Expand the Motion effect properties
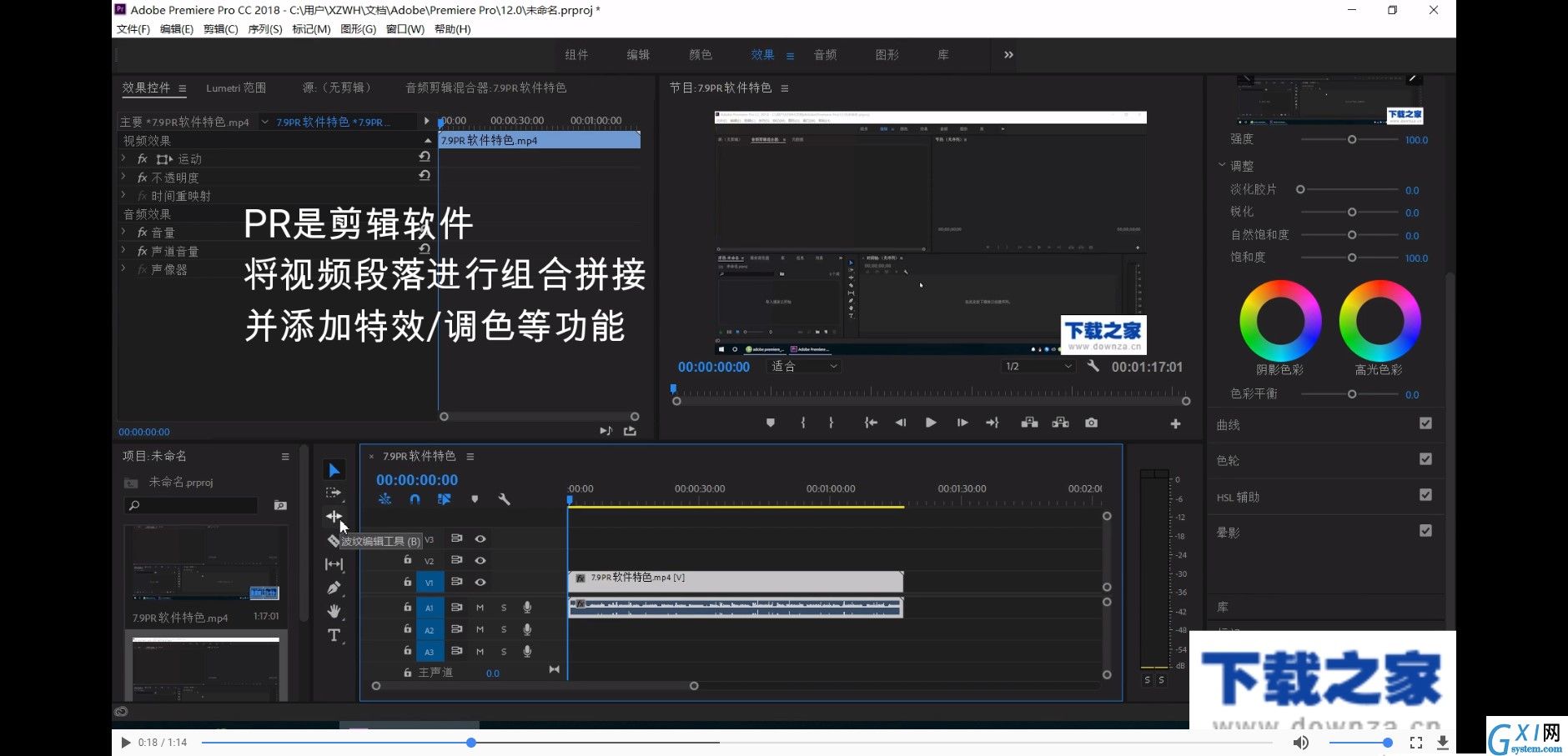 (x=123, y=158)
